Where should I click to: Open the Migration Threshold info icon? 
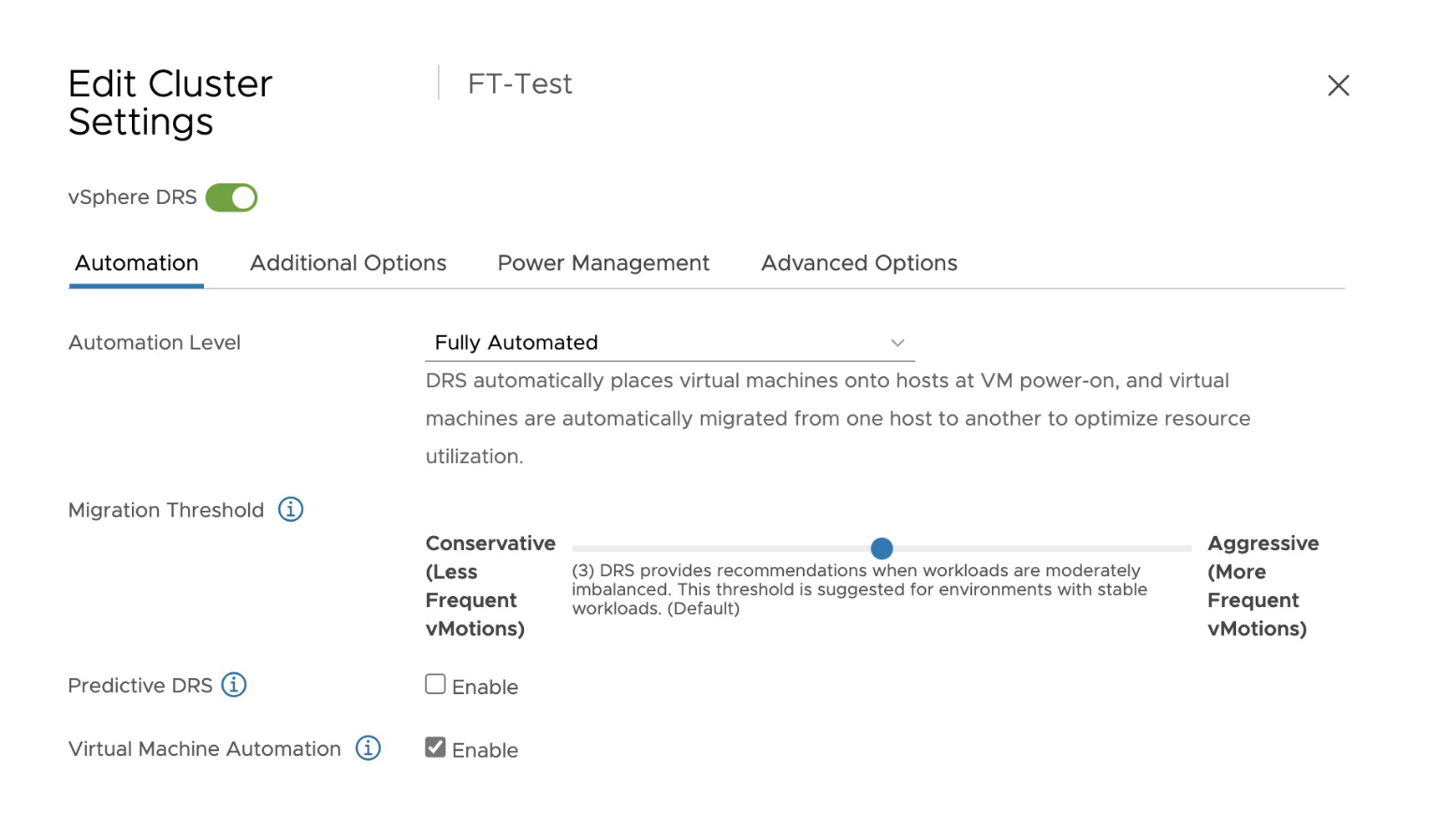point(291,510)
